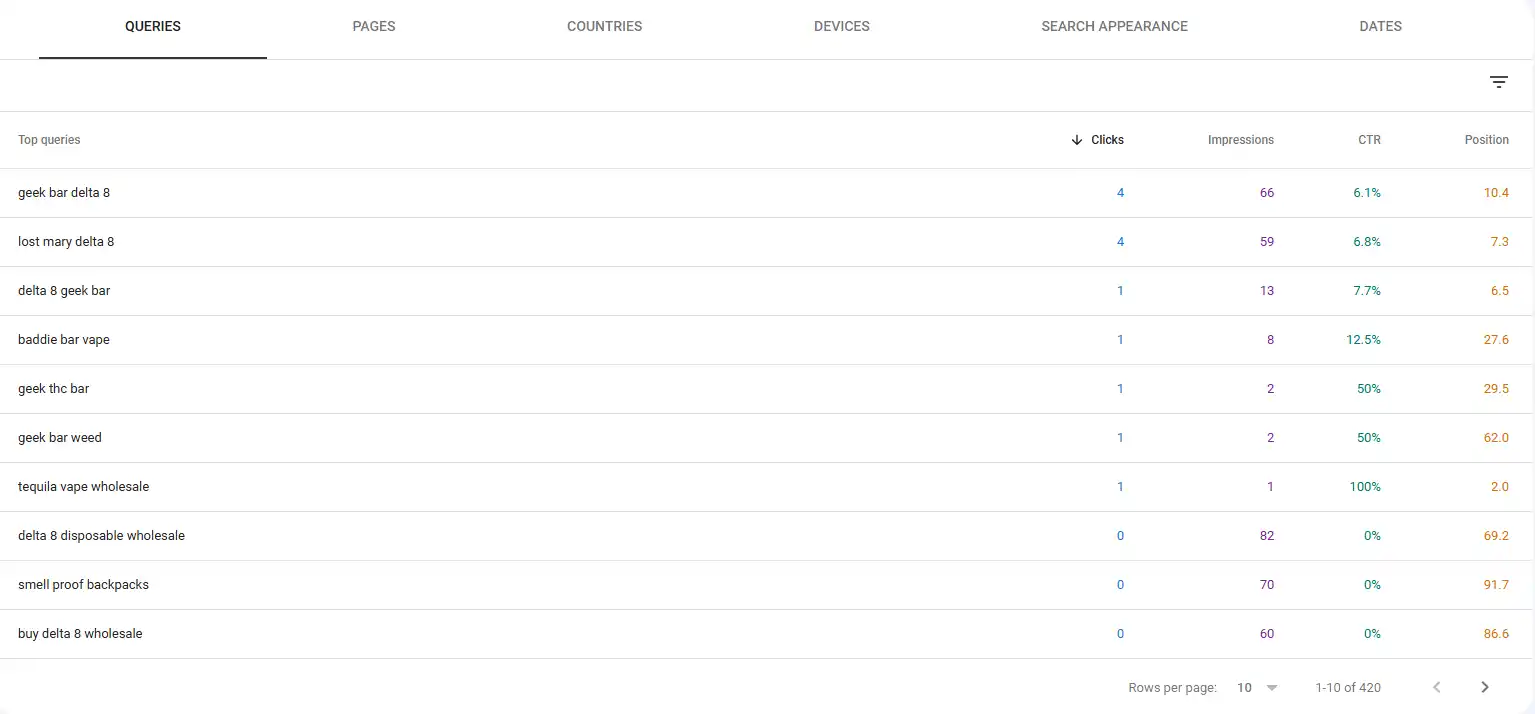Screen dimensions: 1535x714
Task: Open 'tequila vape wholesale' query row
Action: [83, 487]
